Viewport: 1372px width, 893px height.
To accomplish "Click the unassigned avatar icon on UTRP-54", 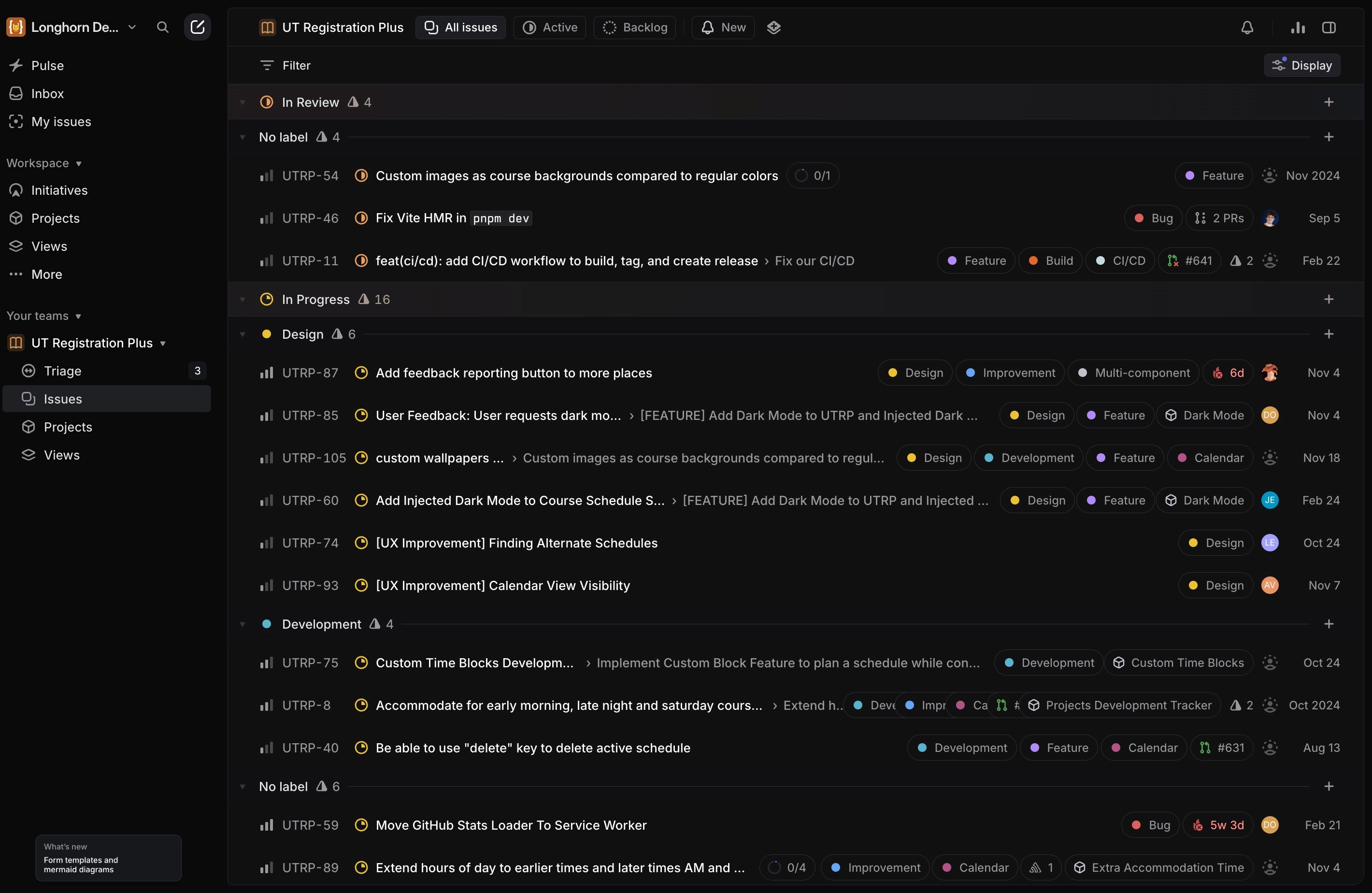I will 1270,176.
